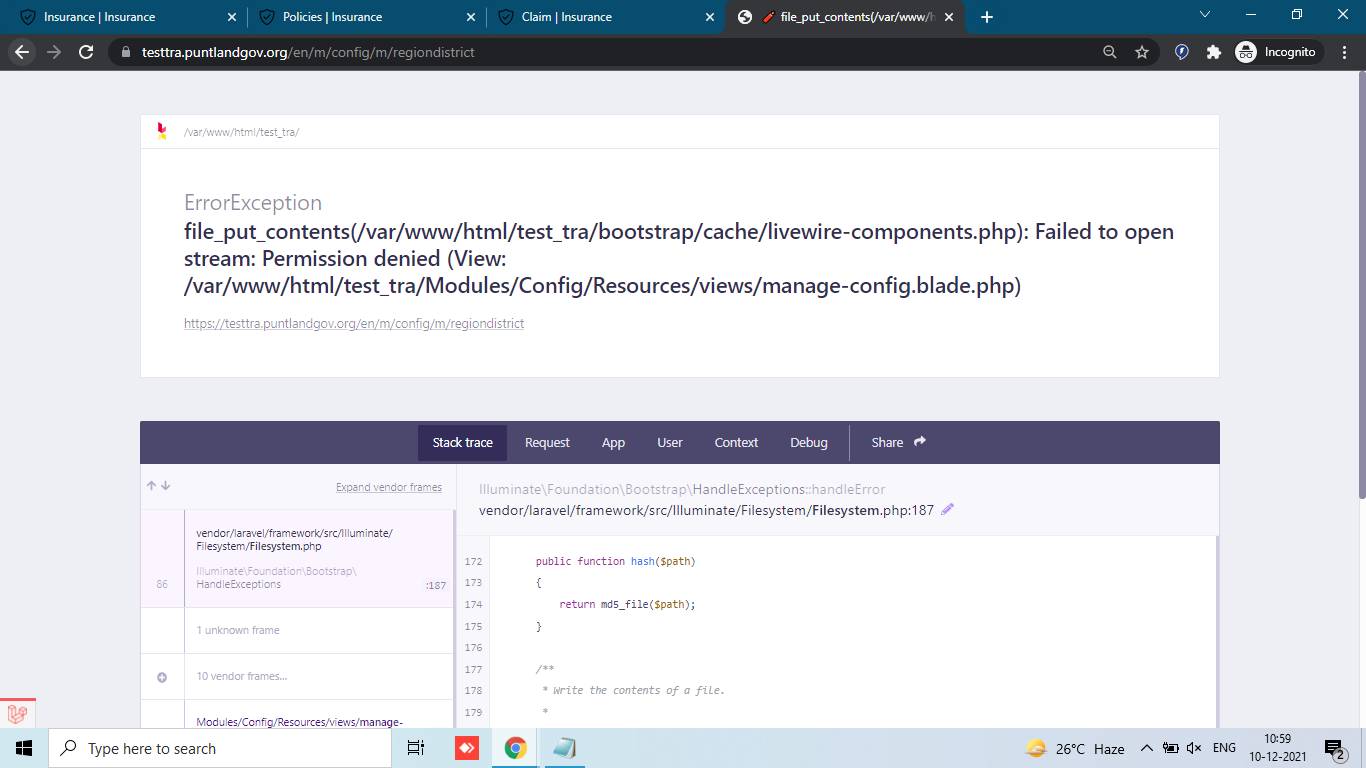Show hidden system tray icons
Viewport: 1366px width, 768px height.
(x=1146, y=748)
